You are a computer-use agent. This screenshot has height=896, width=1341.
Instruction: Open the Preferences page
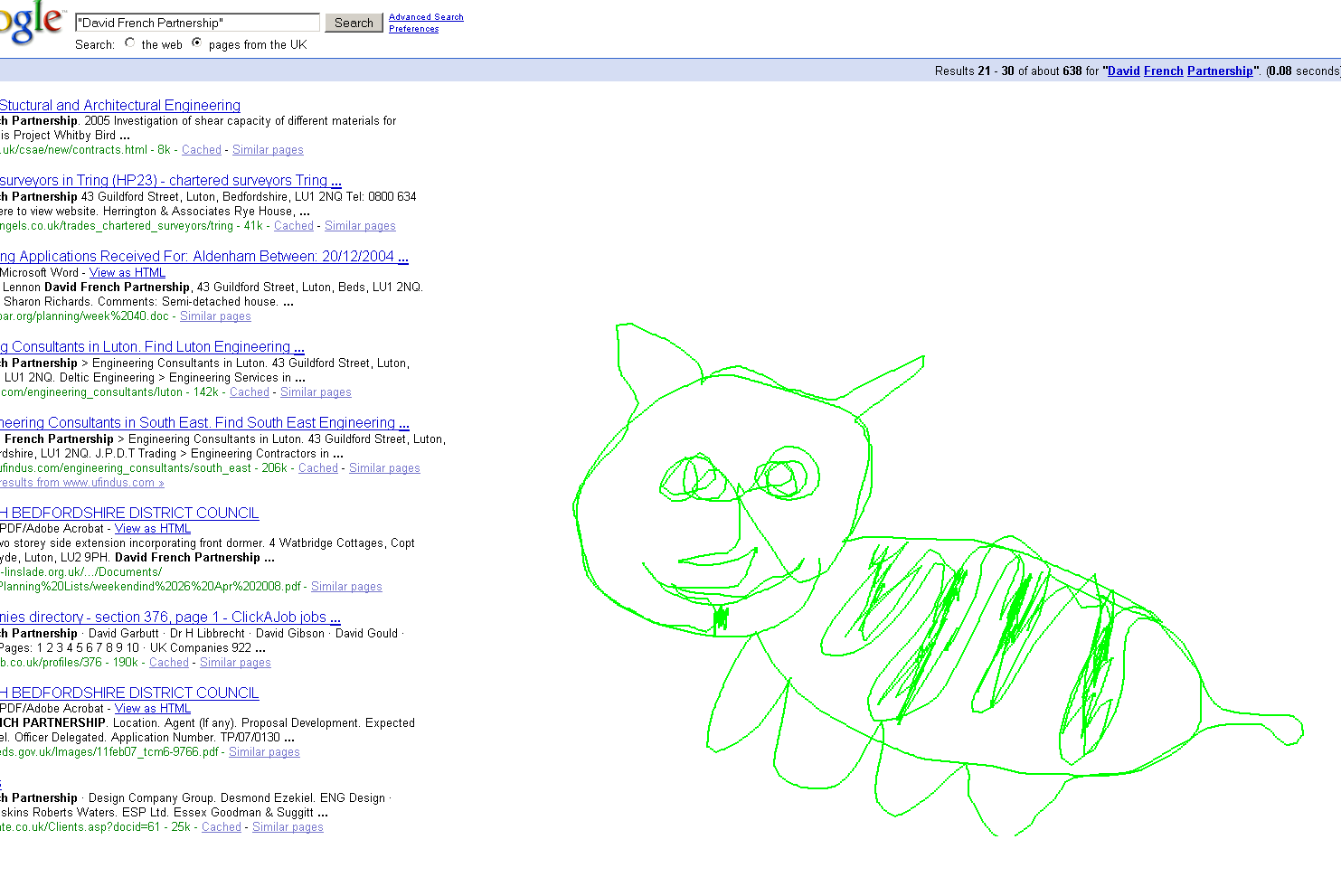[x=413, y=28]
